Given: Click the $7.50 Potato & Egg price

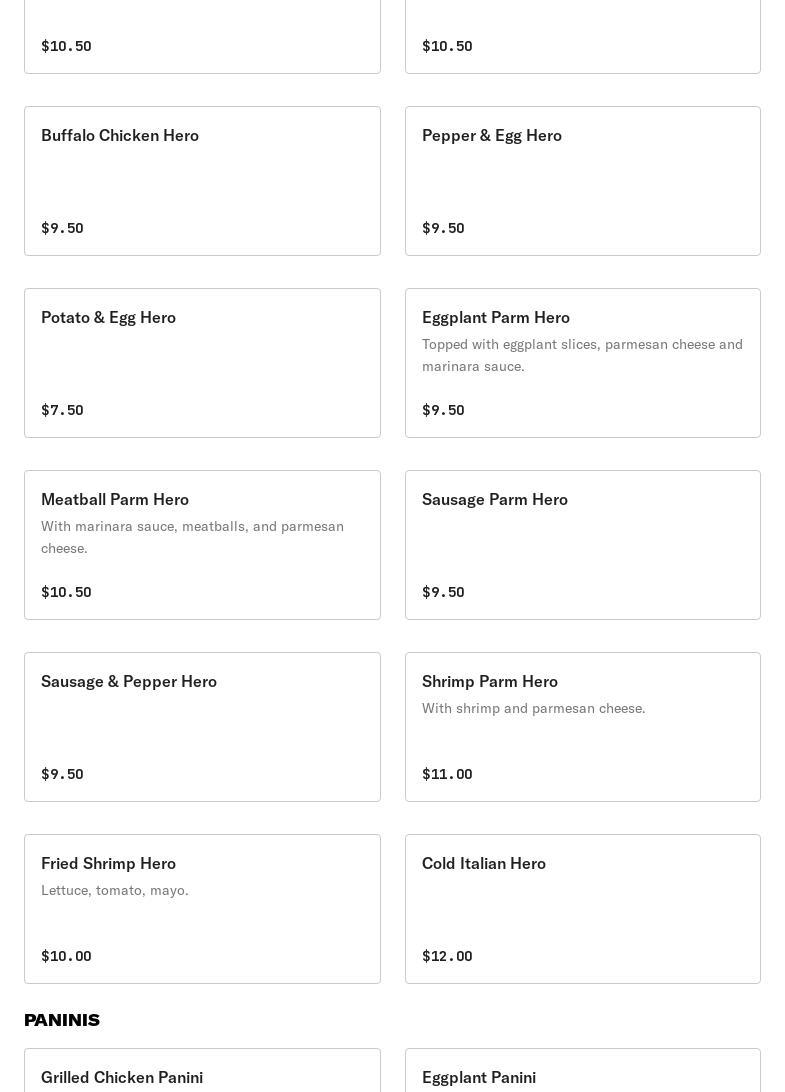Looking at the screenshot, I should (62, 410).
